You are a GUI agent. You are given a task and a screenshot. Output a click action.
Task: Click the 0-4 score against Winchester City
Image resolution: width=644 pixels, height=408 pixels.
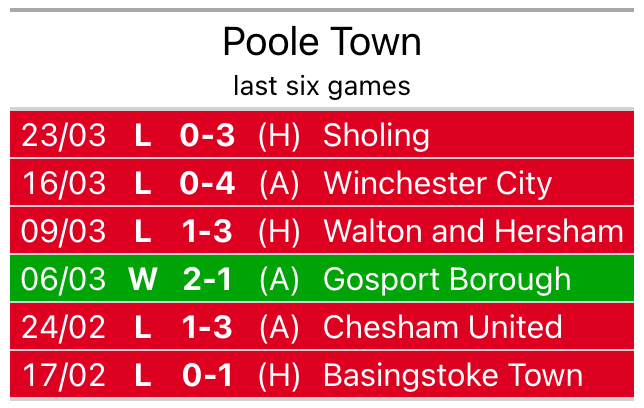(x=206, y=184)
